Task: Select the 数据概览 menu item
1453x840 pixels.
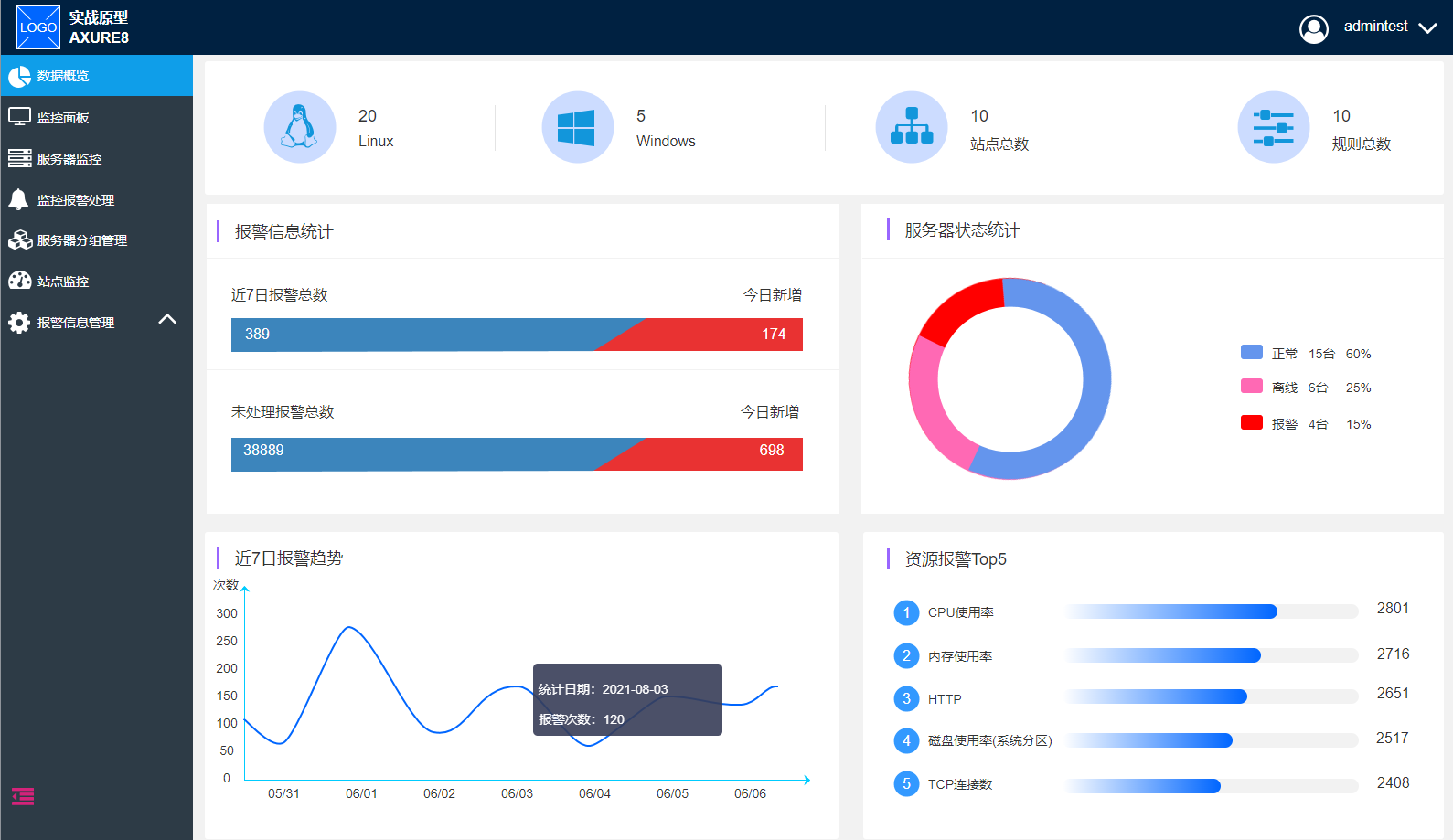Action: click(x=96, y=76)
